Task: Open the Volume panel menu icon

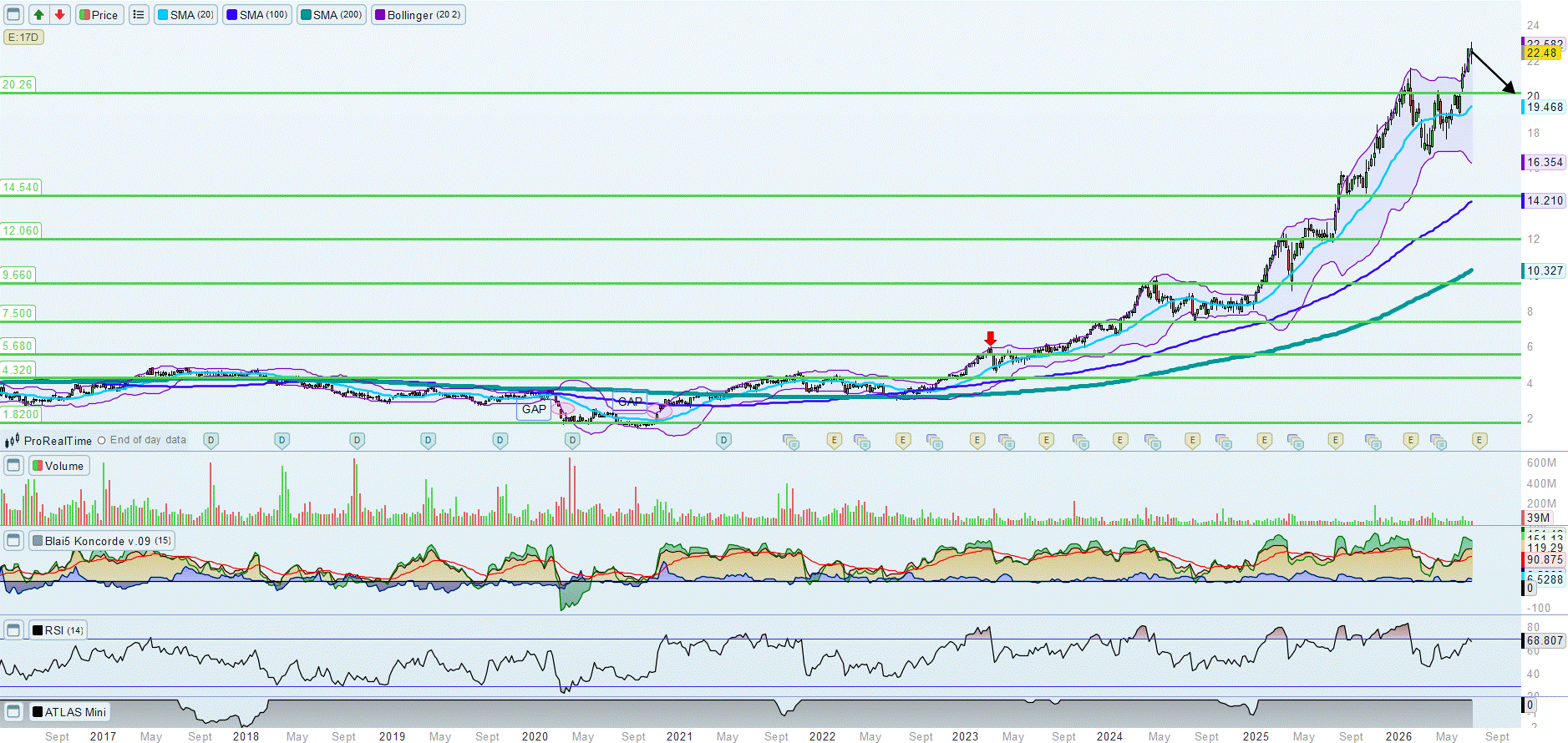Action: [x=13, y=466]
